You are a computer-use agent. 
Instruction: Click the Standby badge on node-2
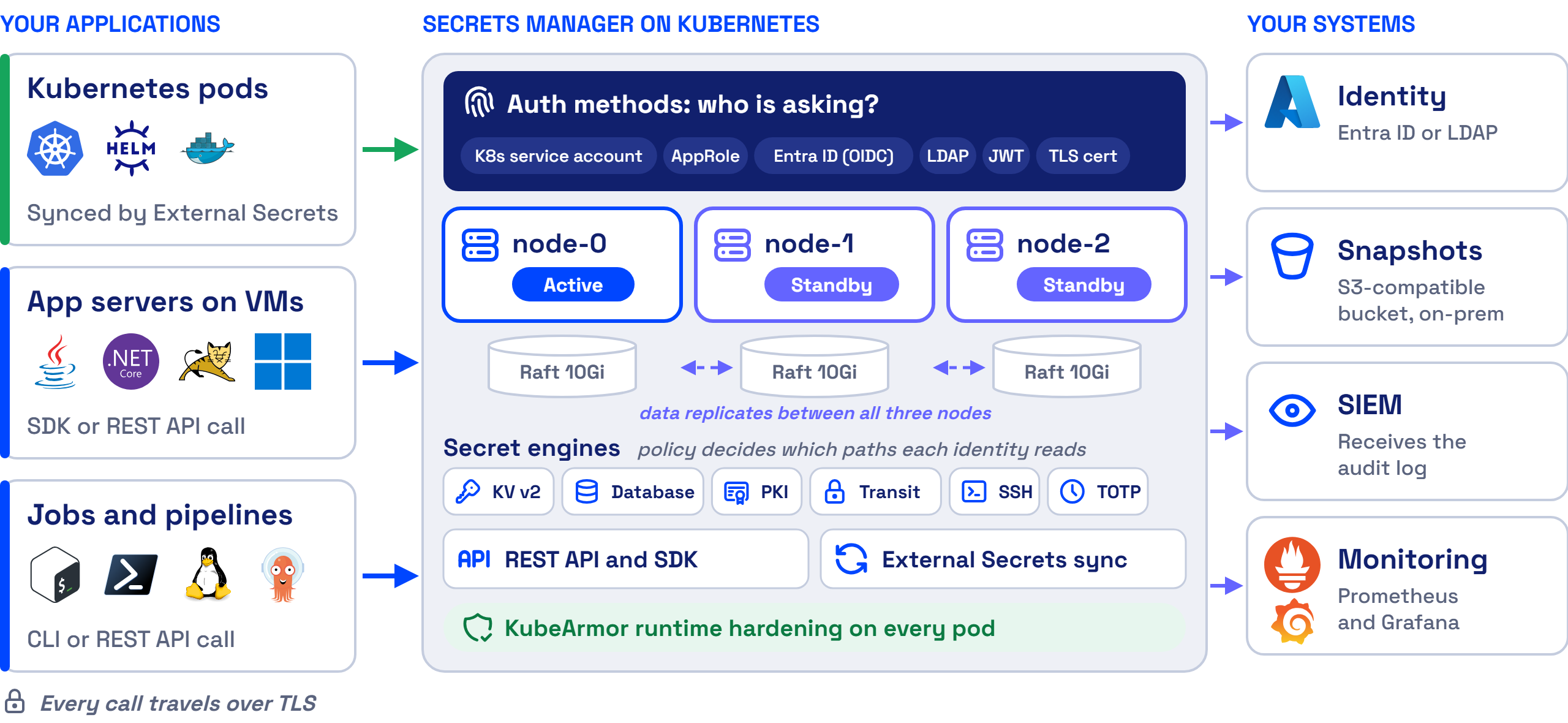pyautogui.click(x=1084, y=284)
